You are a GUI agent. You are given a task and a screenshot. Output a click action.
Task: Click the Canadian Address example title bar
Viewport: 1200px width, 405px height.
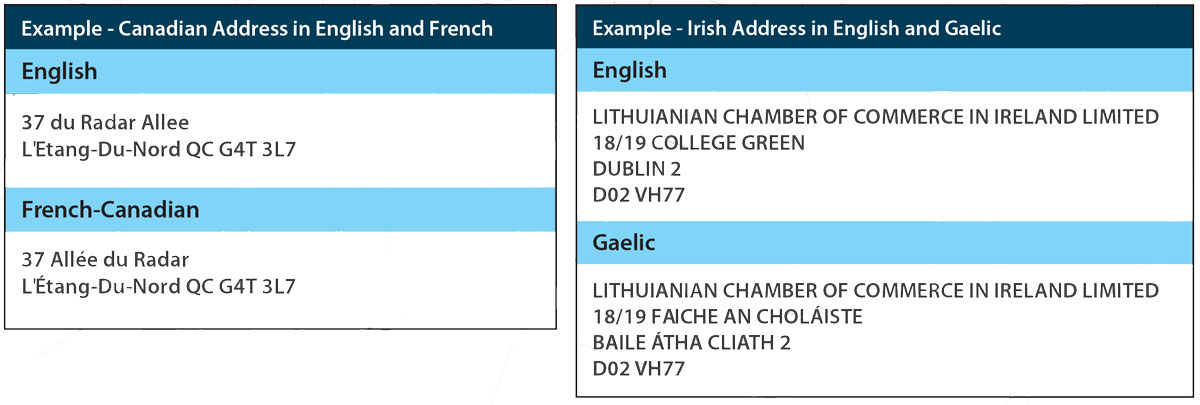[280, 27]
